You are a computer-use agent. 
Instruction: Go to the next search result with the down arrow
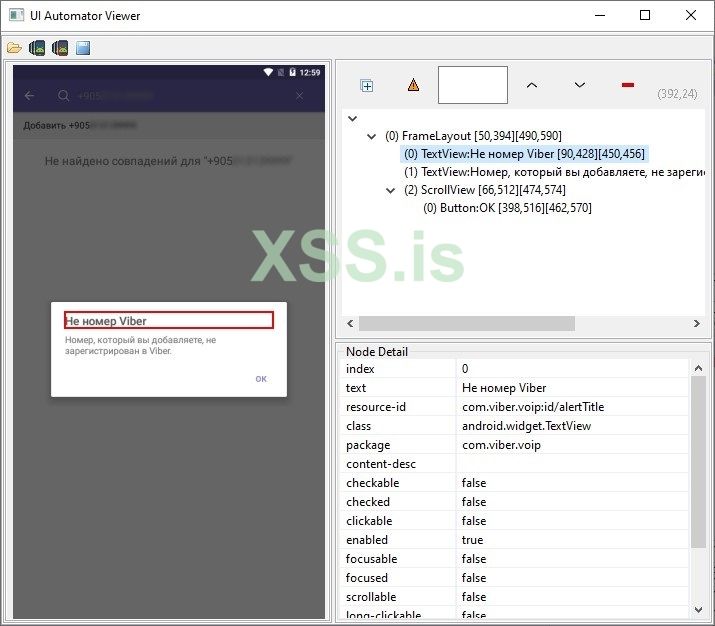pos(580,85)
